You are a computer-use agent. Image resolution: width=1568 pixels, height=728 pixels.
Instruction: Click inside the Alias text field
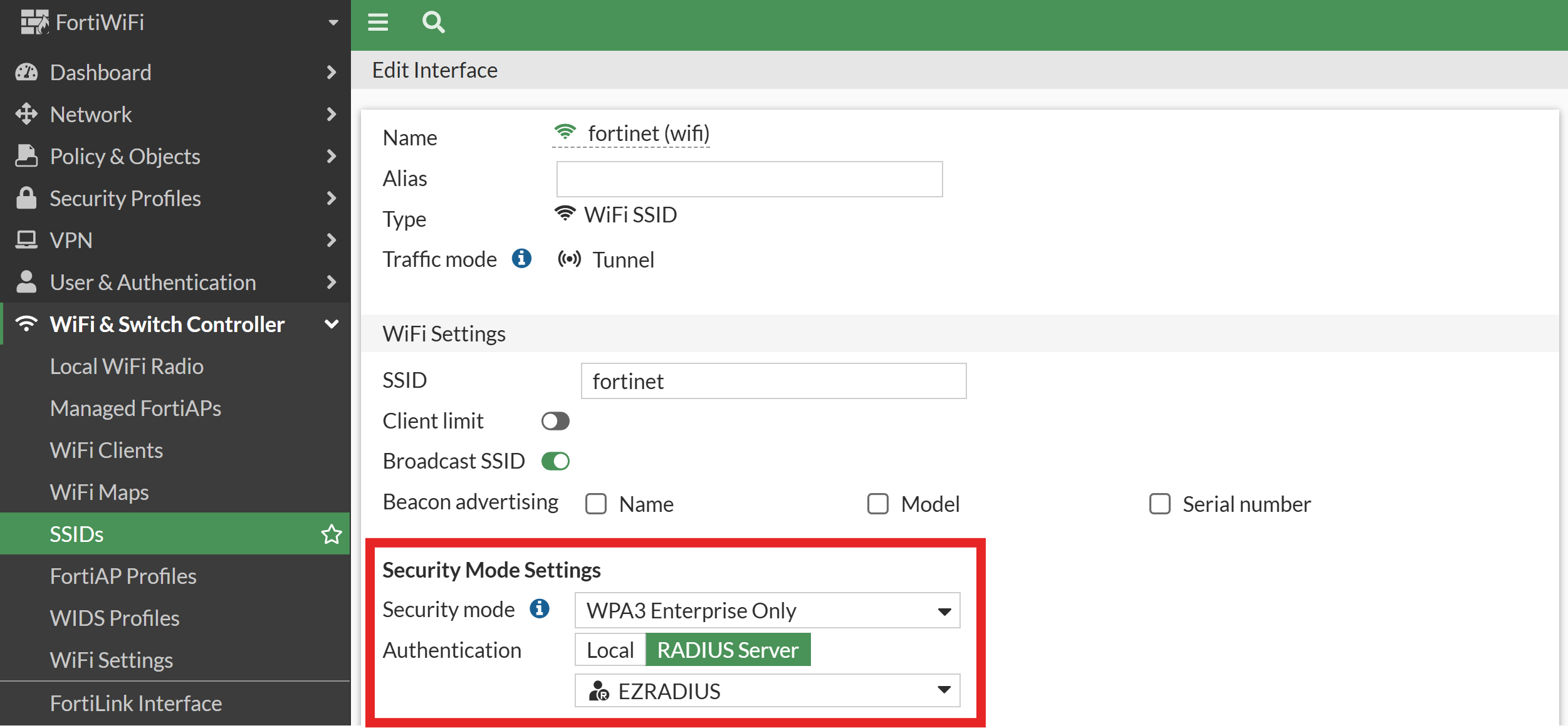[x=749, y=179]
